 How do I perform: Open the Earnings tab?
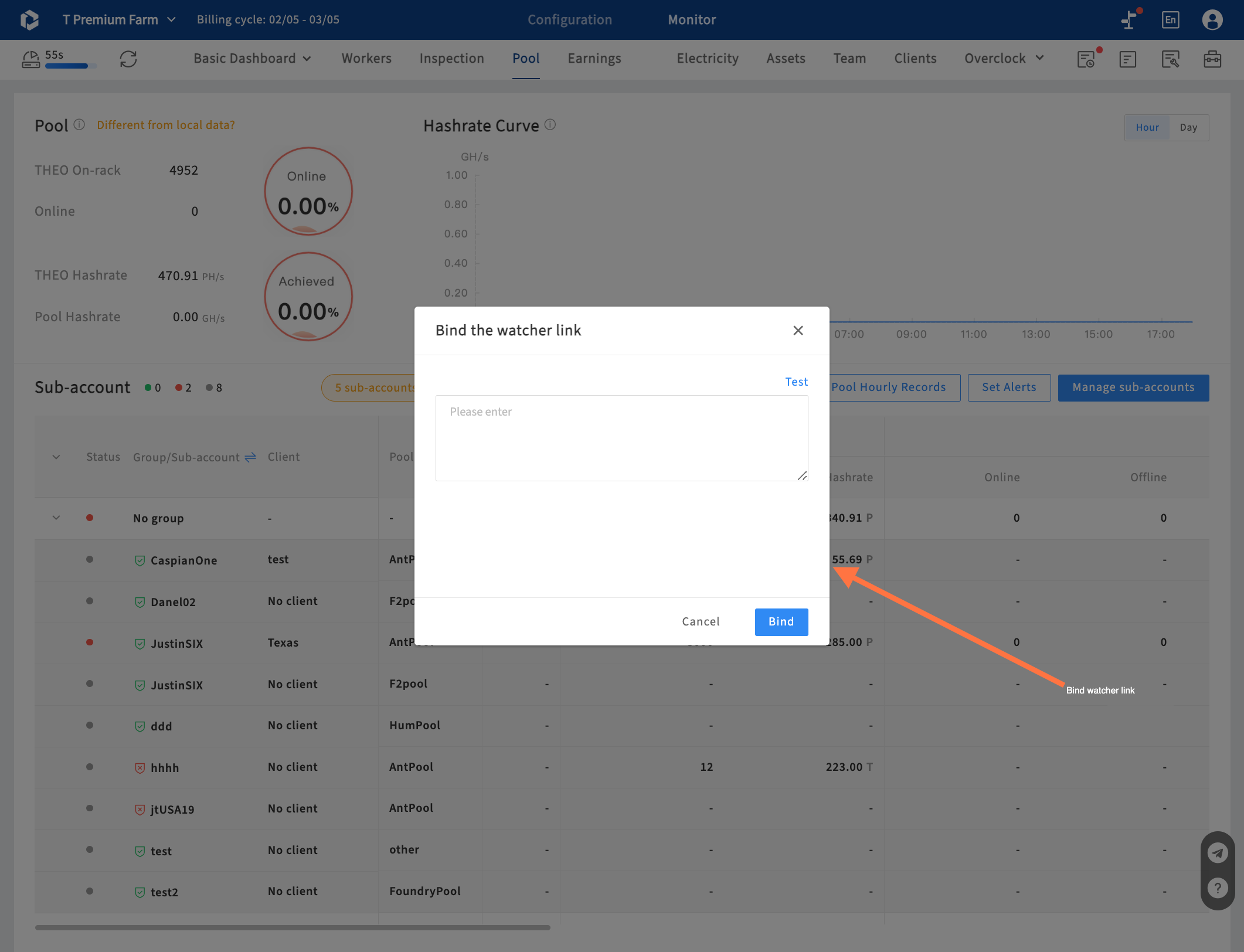pyautogui.click(x=594, y=59)
